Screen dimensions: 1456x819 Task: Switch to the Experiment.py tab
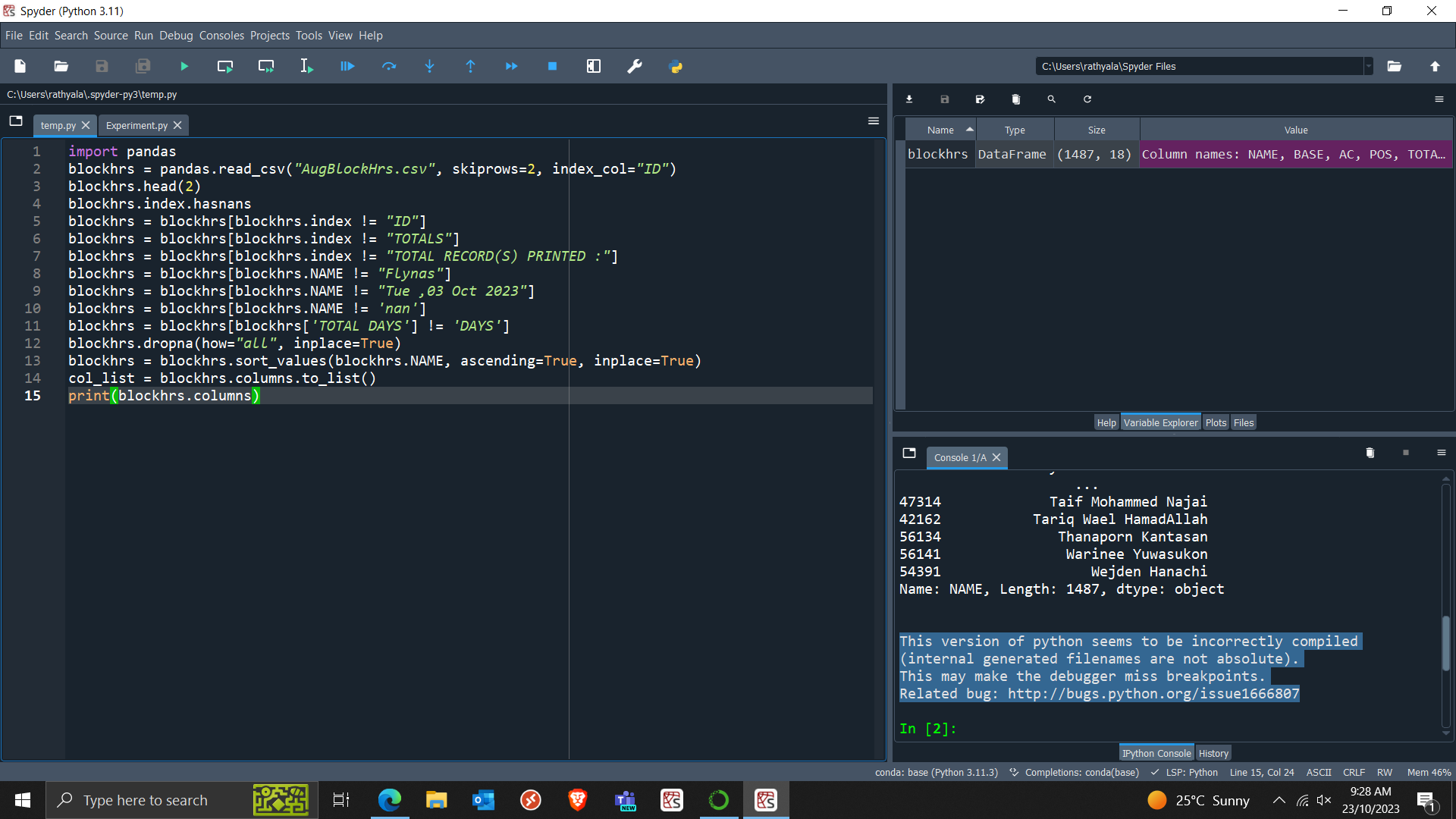[x=136, y=125]
